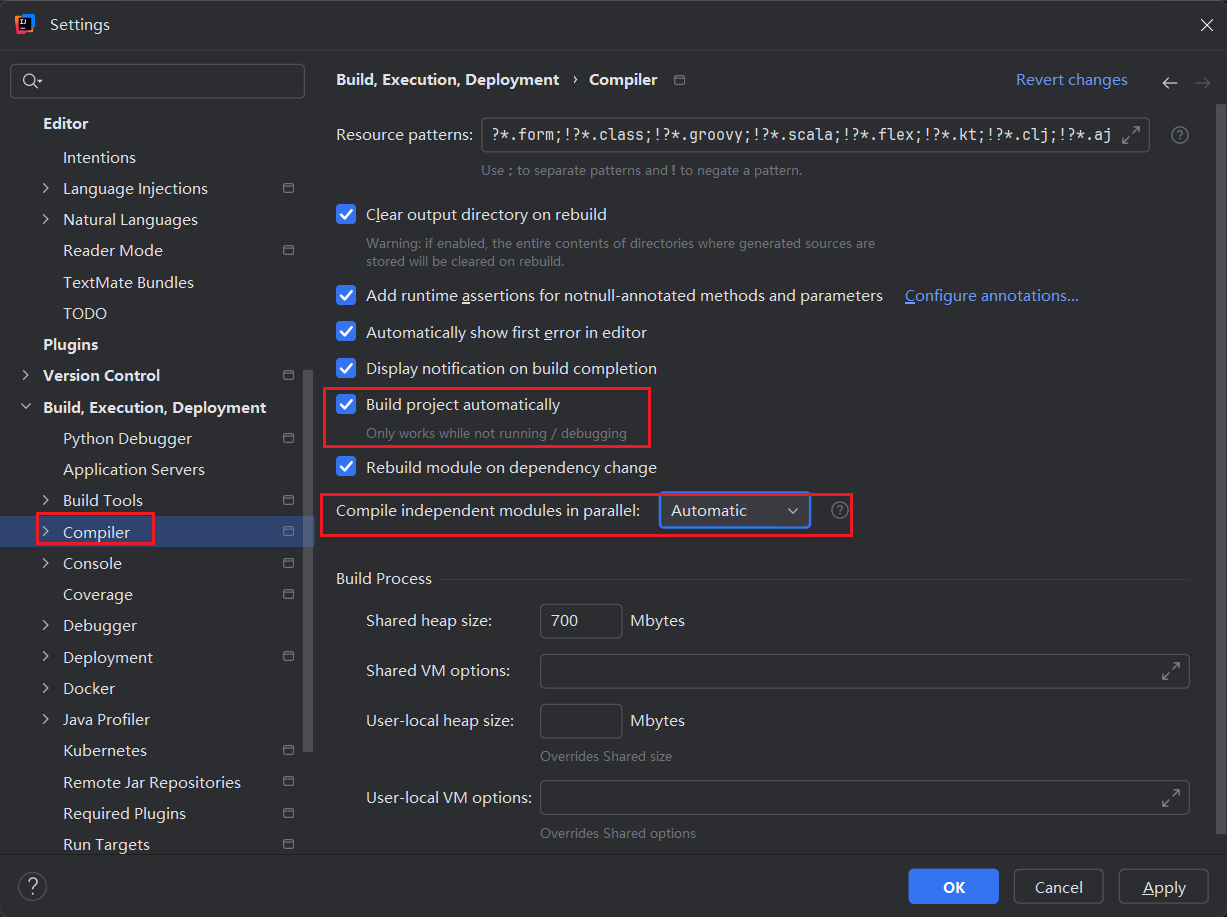Click the Resource patterns text field
Viewport: 1227px width, 917px height.
815,135
